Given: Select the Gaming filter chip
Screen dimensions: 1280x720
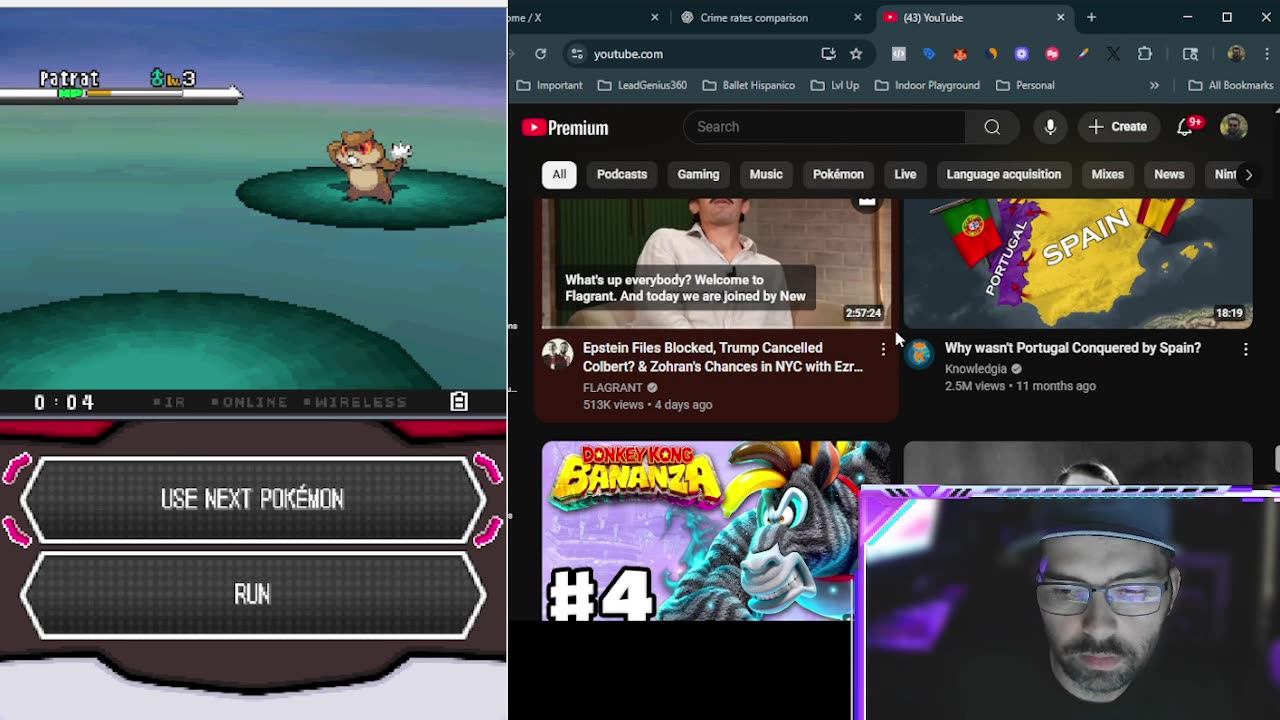Looking at the screenshot, I should tap(698, 174).
